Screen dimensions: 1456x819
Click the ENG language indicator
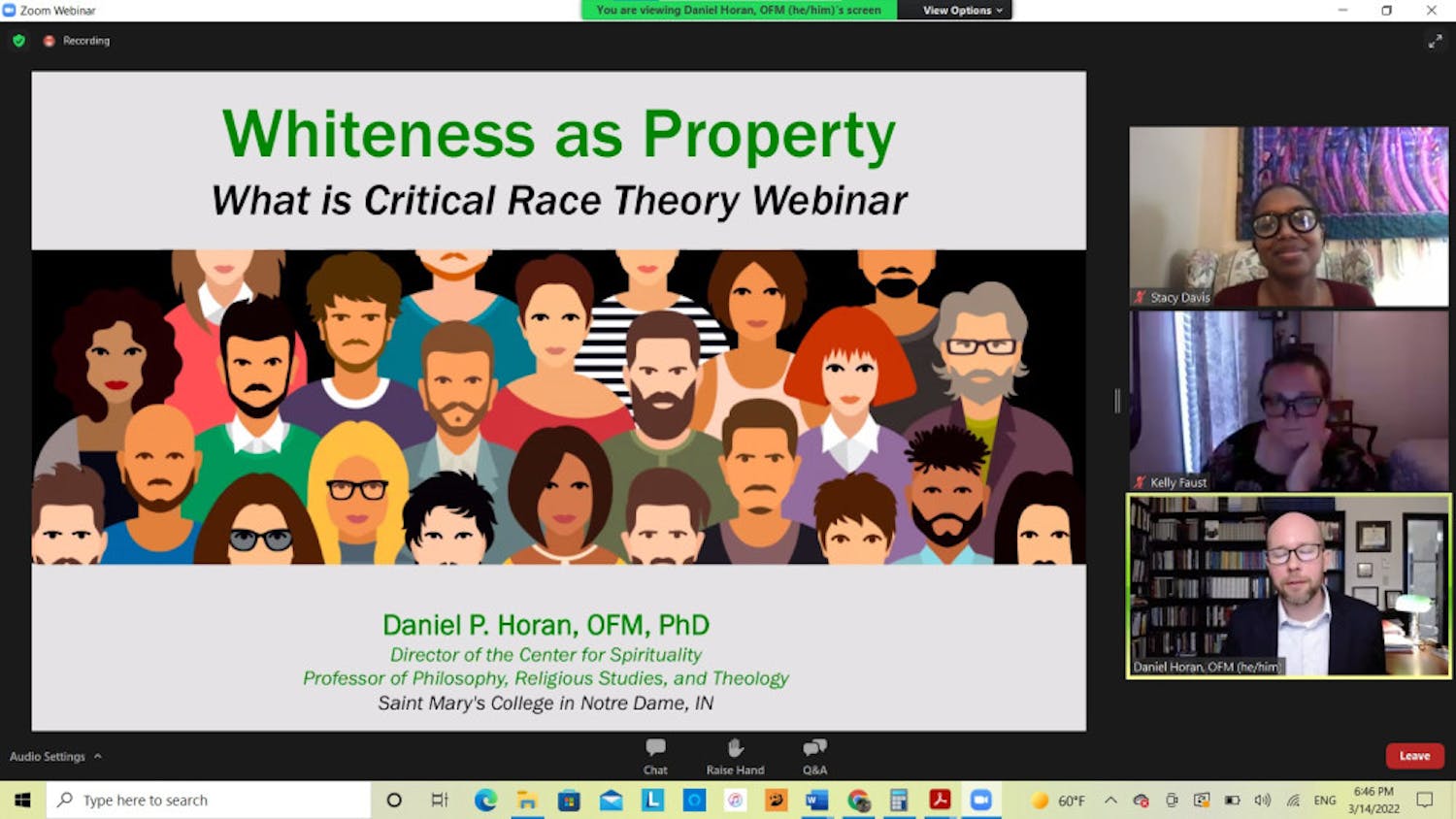pyautogui.click(x=1325, y=801)
